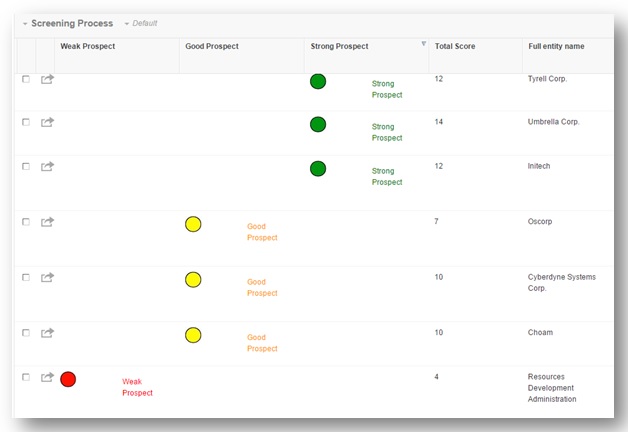Click total score 10 for Cyberdyne Systems
The height and width of the screenshot is (432, 628).
(439, 277)
